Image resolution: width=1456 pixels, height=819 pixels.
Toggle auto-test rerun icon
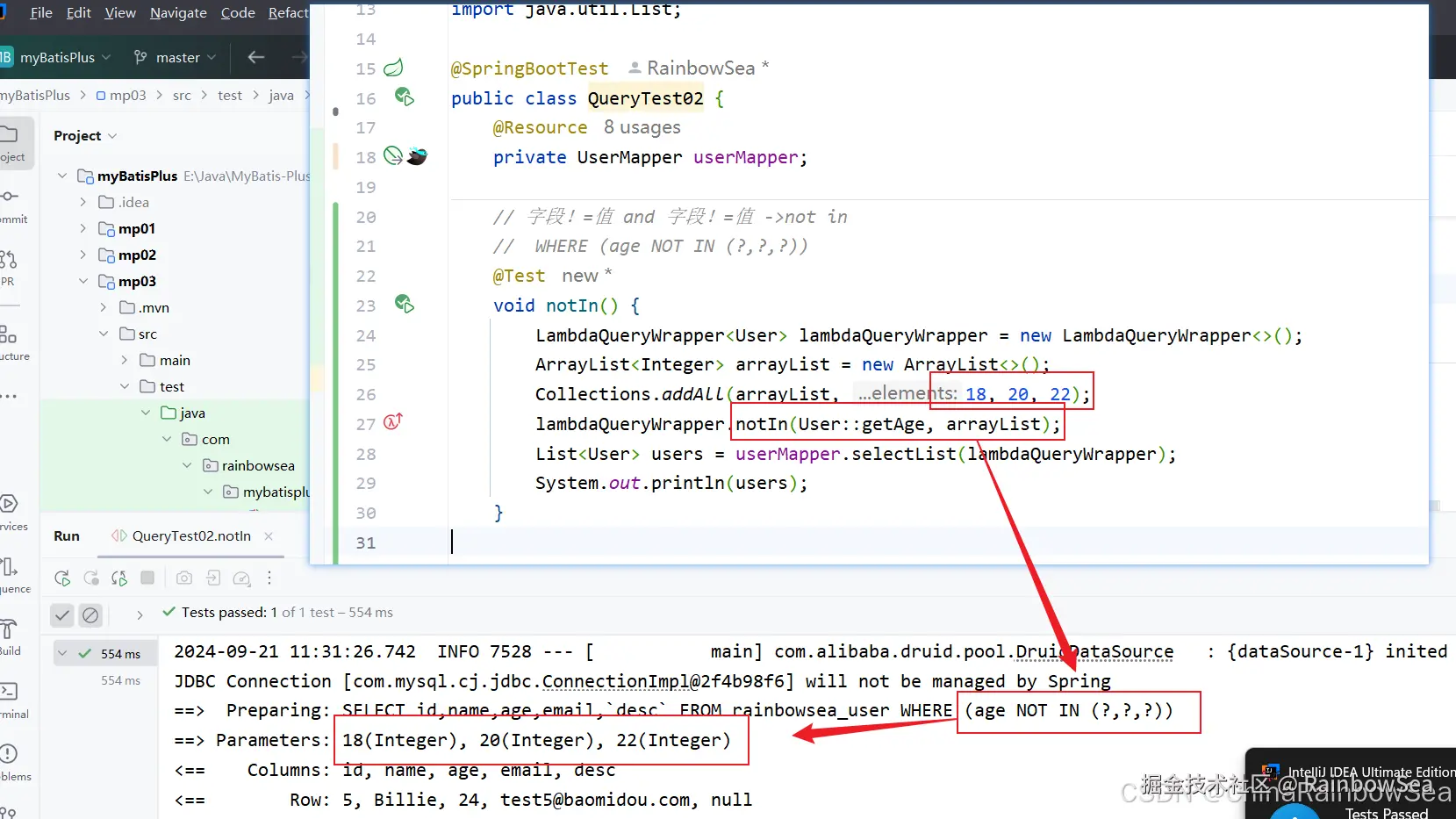pos(119,578)
